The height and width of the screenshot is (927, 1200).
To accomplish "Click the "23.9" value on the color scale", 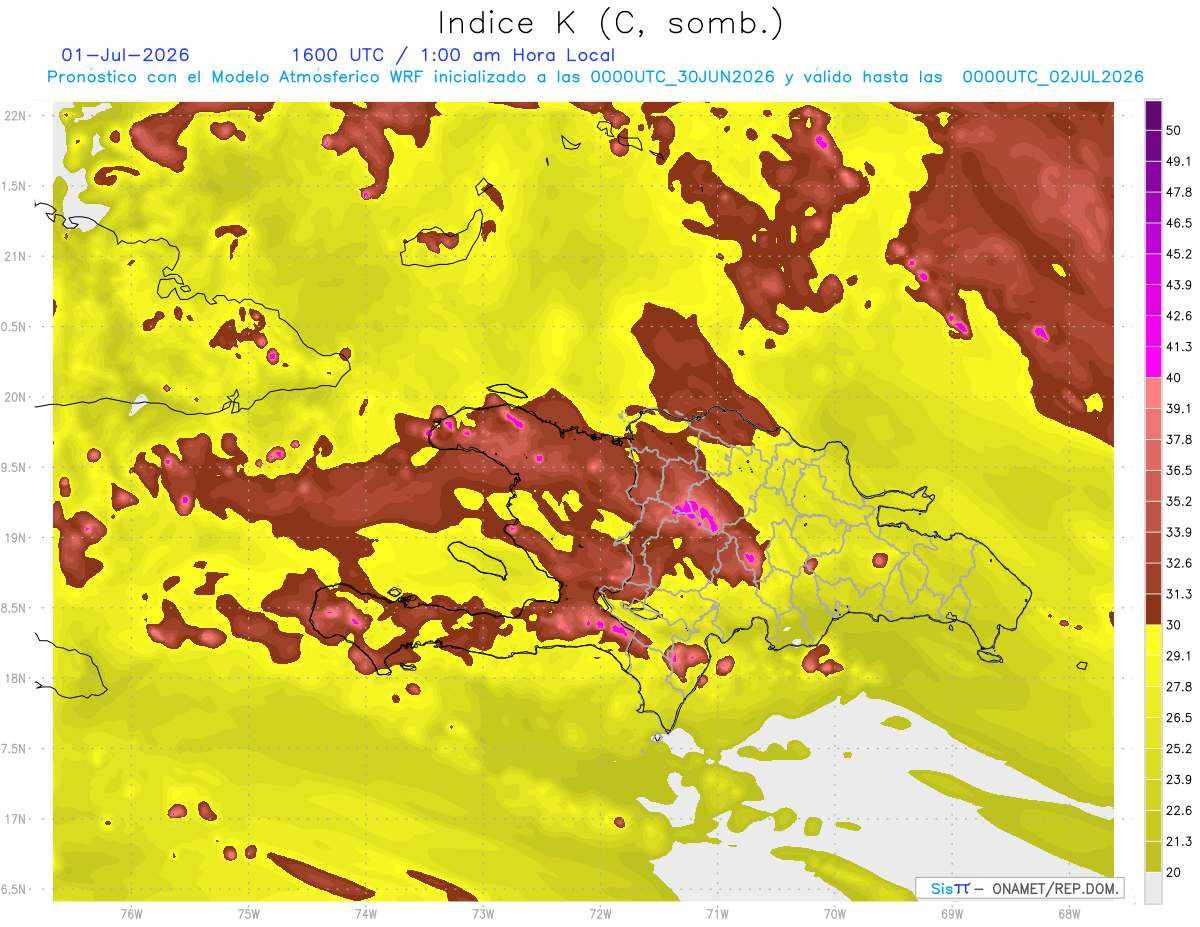I will [x=1178, y=779].
